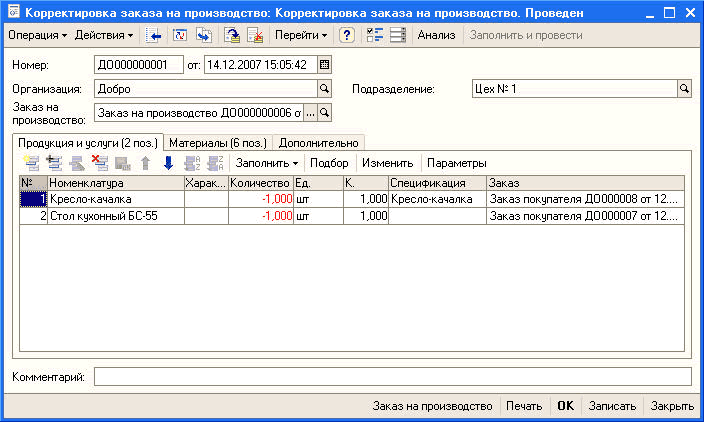Switch to Материалы (6 поз.) tab
This screenshot has width=704, height=422.
click(x=218, y=143)
